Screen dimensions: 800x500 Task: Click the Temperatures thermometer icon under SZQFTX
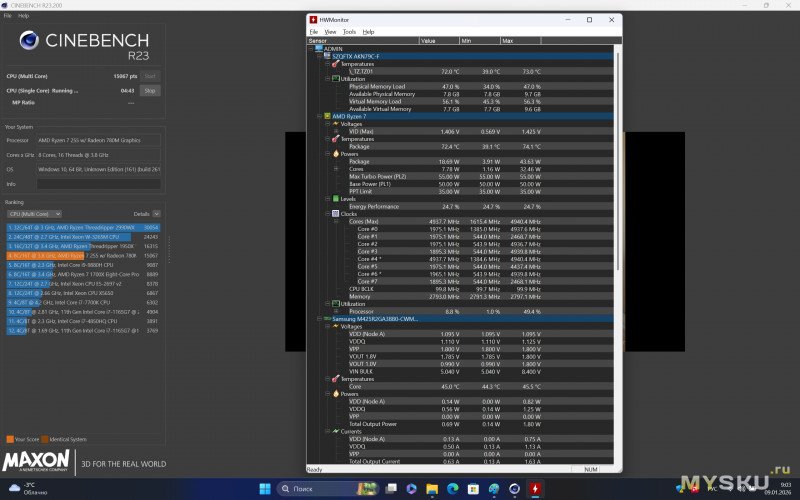coord(336,64)
